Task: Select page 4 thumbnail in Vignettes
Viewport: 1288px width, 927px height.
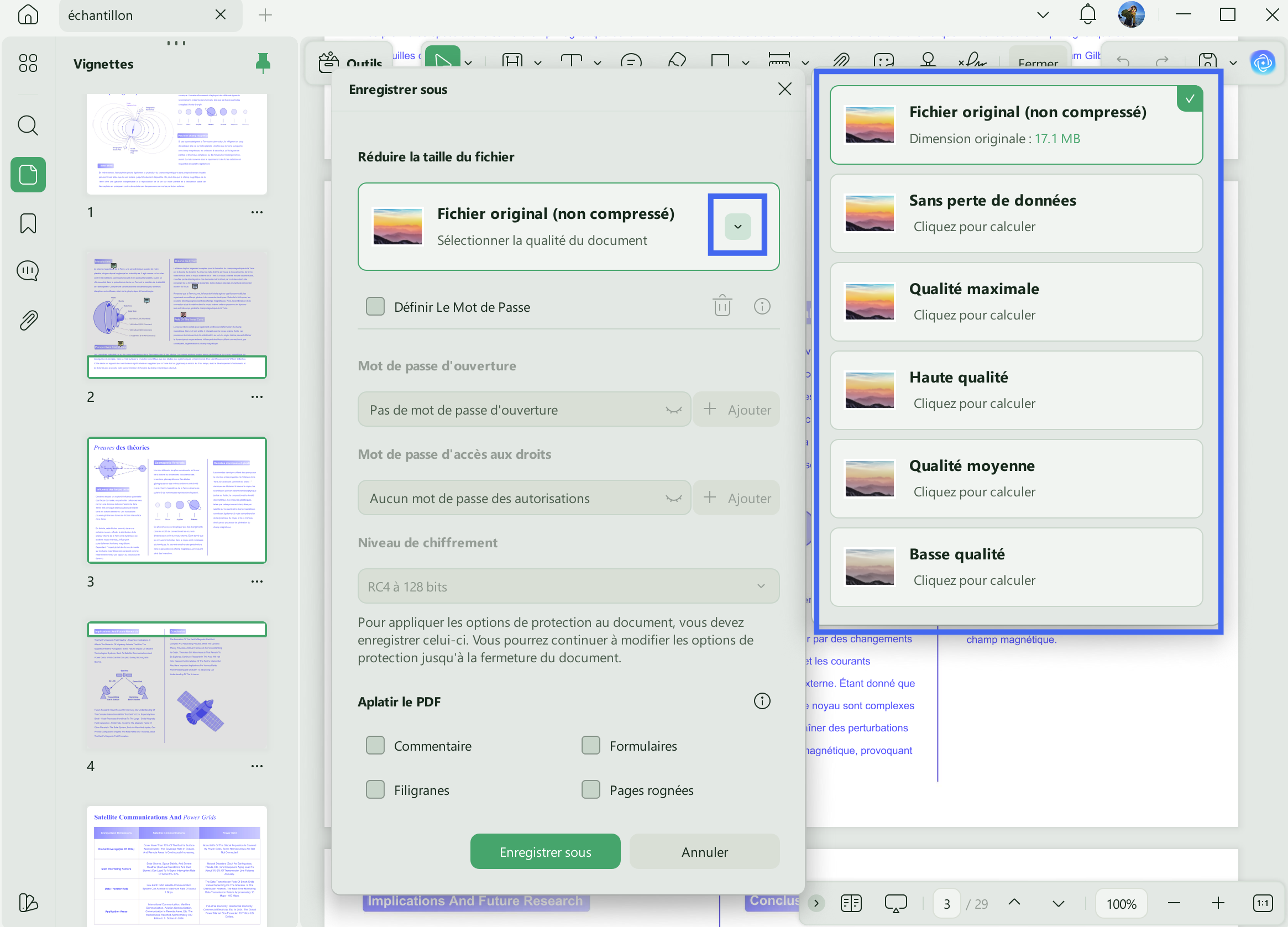Action: pyautogui.click(x=177, y=684)
